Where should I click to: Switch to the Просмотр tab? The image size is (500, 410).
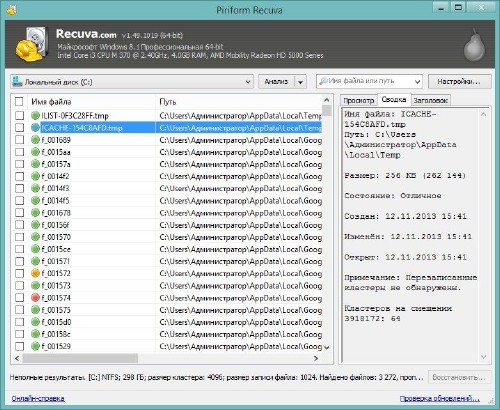pos(359,100)
